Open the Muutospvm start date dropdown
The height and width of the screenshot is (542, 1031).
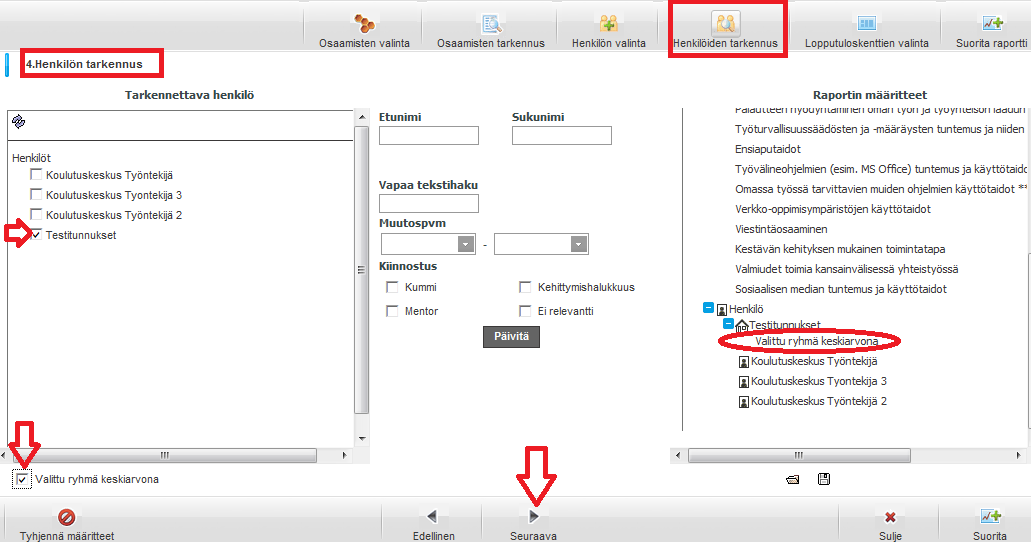[x=466, y=245]
